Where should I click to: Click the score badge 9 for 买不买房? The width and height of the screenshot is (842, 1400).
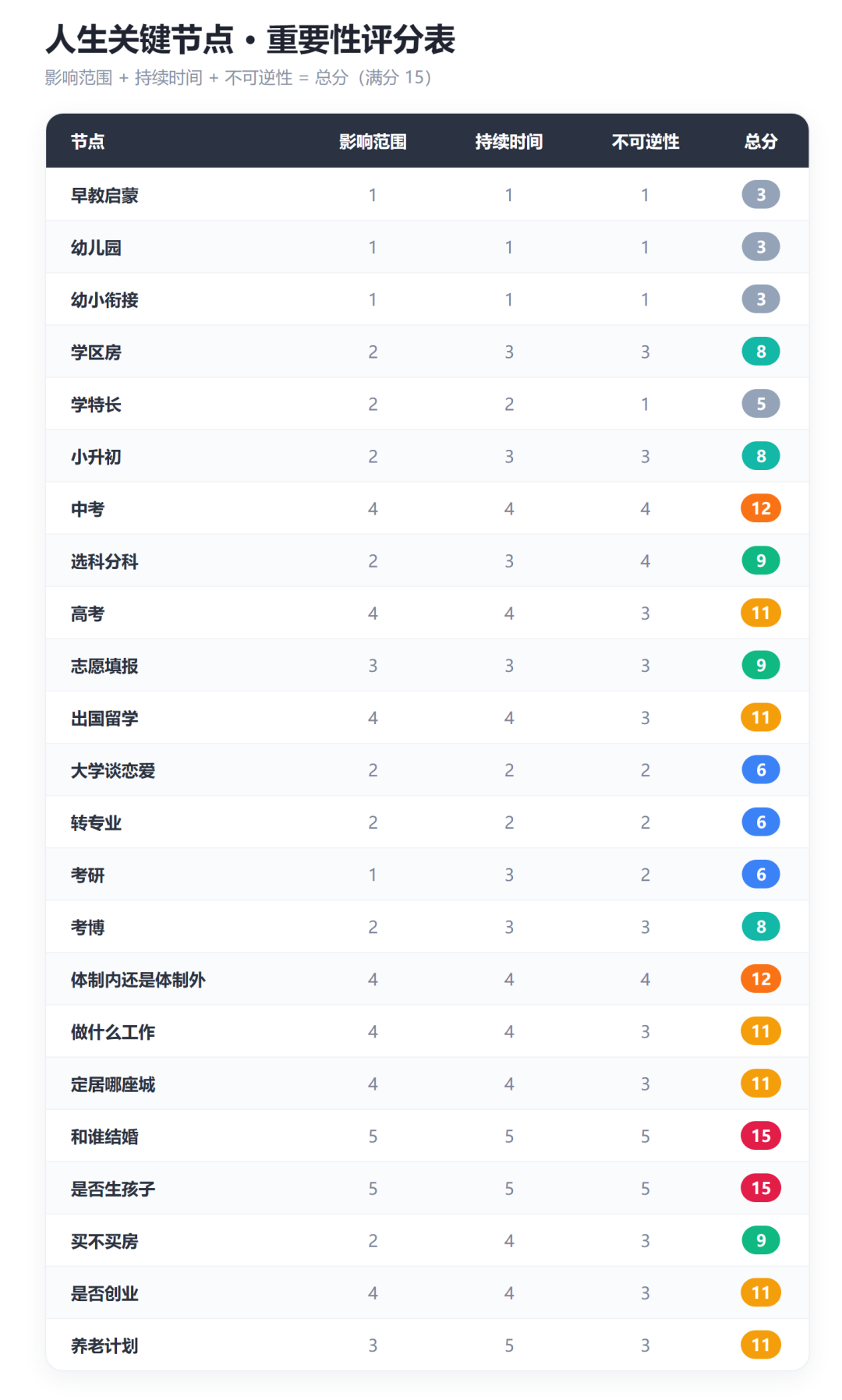[761, 1240]
